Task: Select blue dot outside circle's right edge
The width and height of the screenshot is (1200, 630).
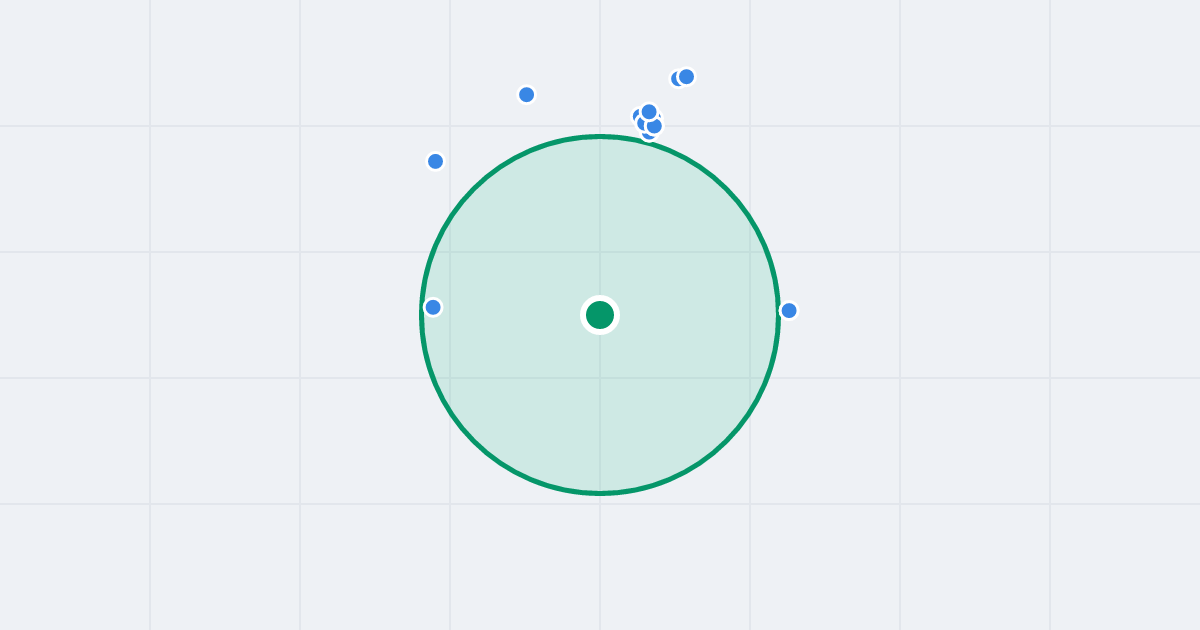Action: (x=789, y=310)
